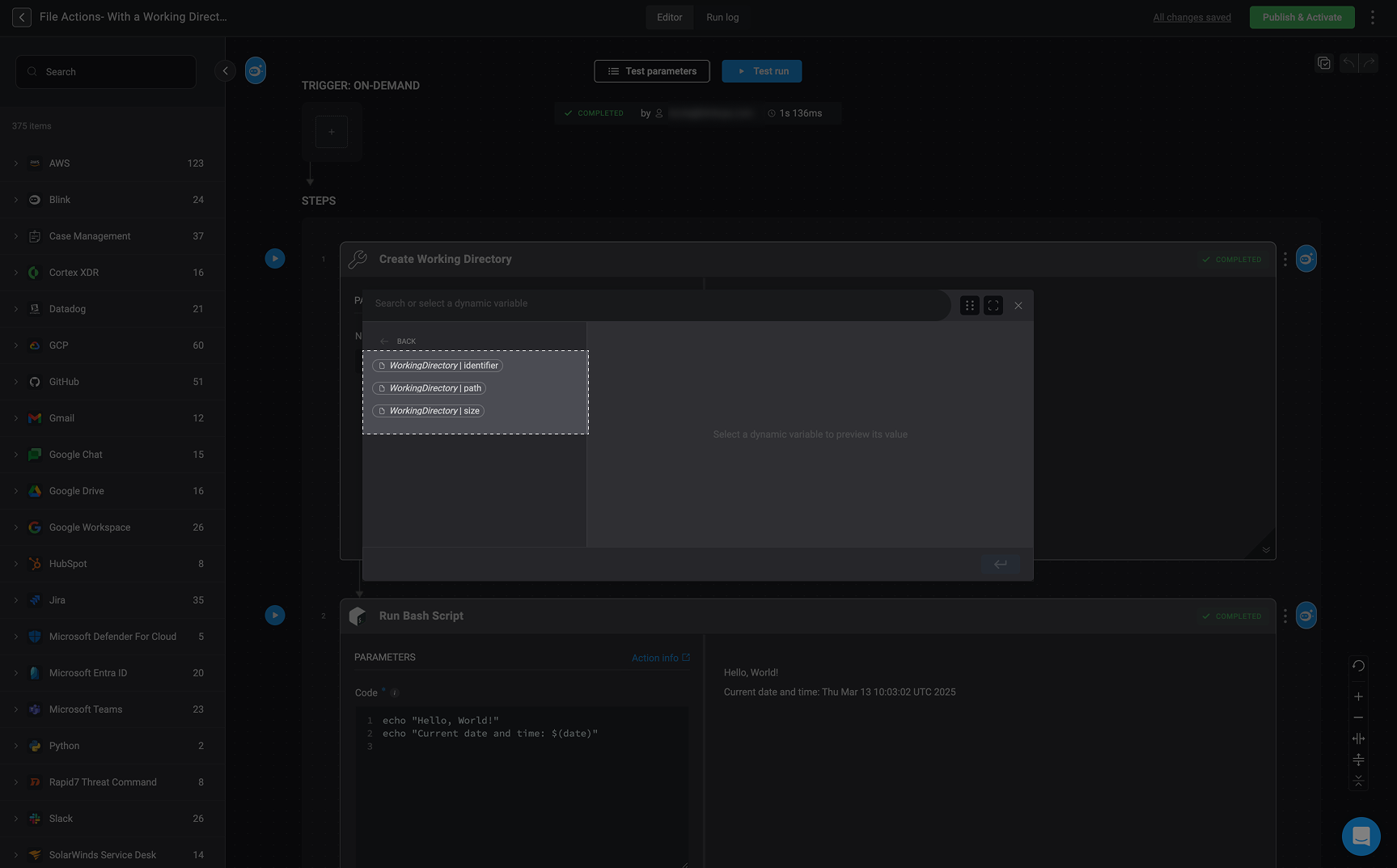The height and width of the screenshot is (868, 1397).
Task: Start a Test run
Action: 762,71
